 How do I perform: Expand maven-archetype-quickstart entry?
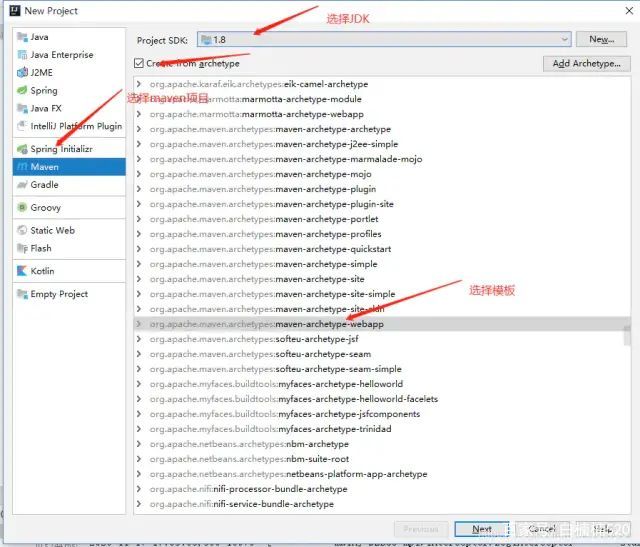pyautogui.click(x=139, y=249)
